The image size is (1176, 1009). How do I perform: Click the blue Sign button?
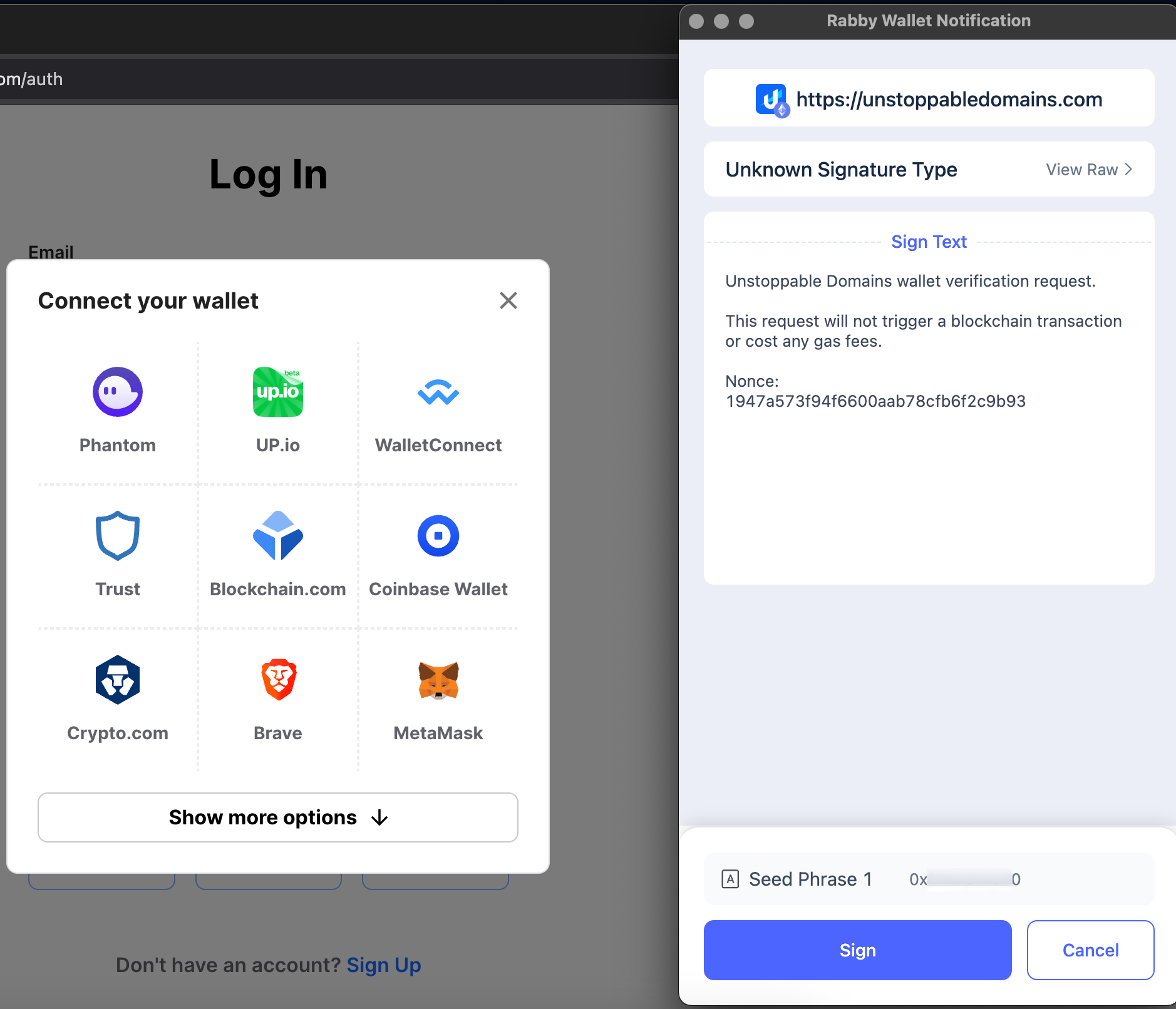click(x=857, y=950)
